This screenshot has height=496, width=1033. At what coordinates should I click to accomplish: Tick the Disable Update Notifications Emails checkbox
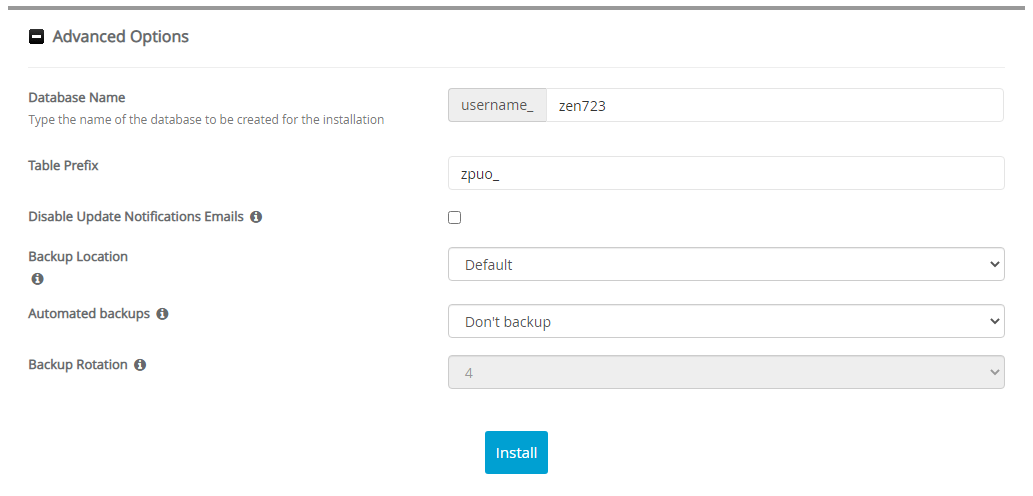[455, 217]
